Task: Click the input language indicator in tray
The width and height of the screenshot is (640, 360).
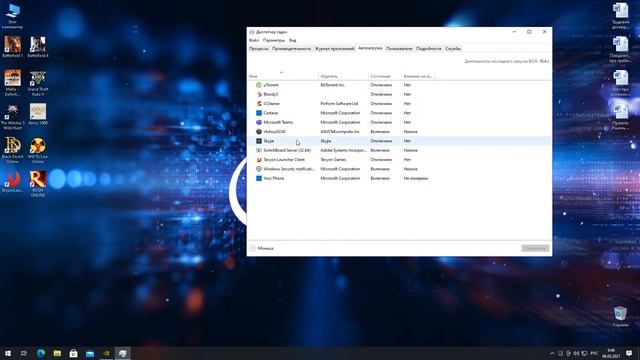Action: click(594, 353)
